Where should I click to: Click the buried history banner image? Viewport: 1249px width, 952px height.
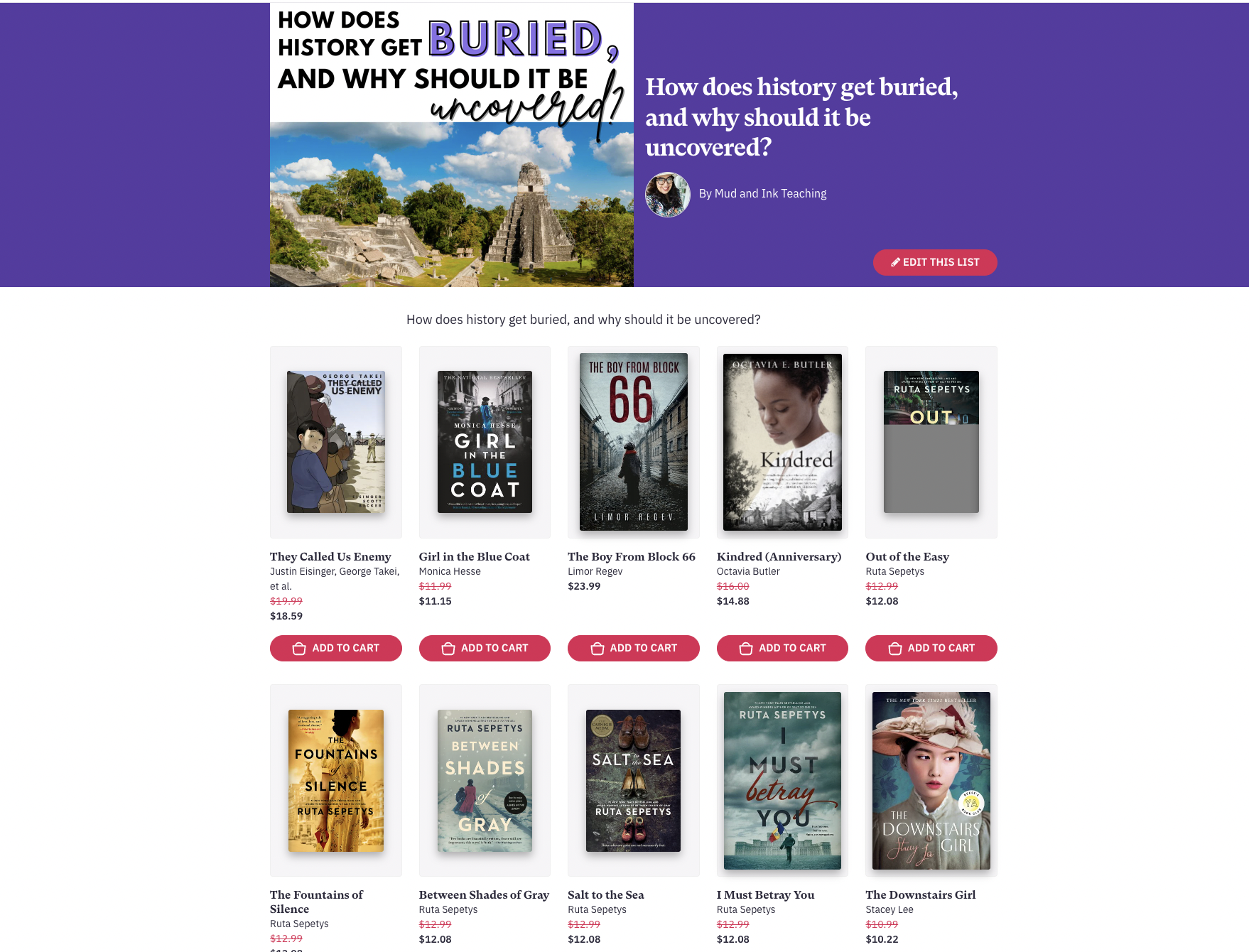point(452,145)
